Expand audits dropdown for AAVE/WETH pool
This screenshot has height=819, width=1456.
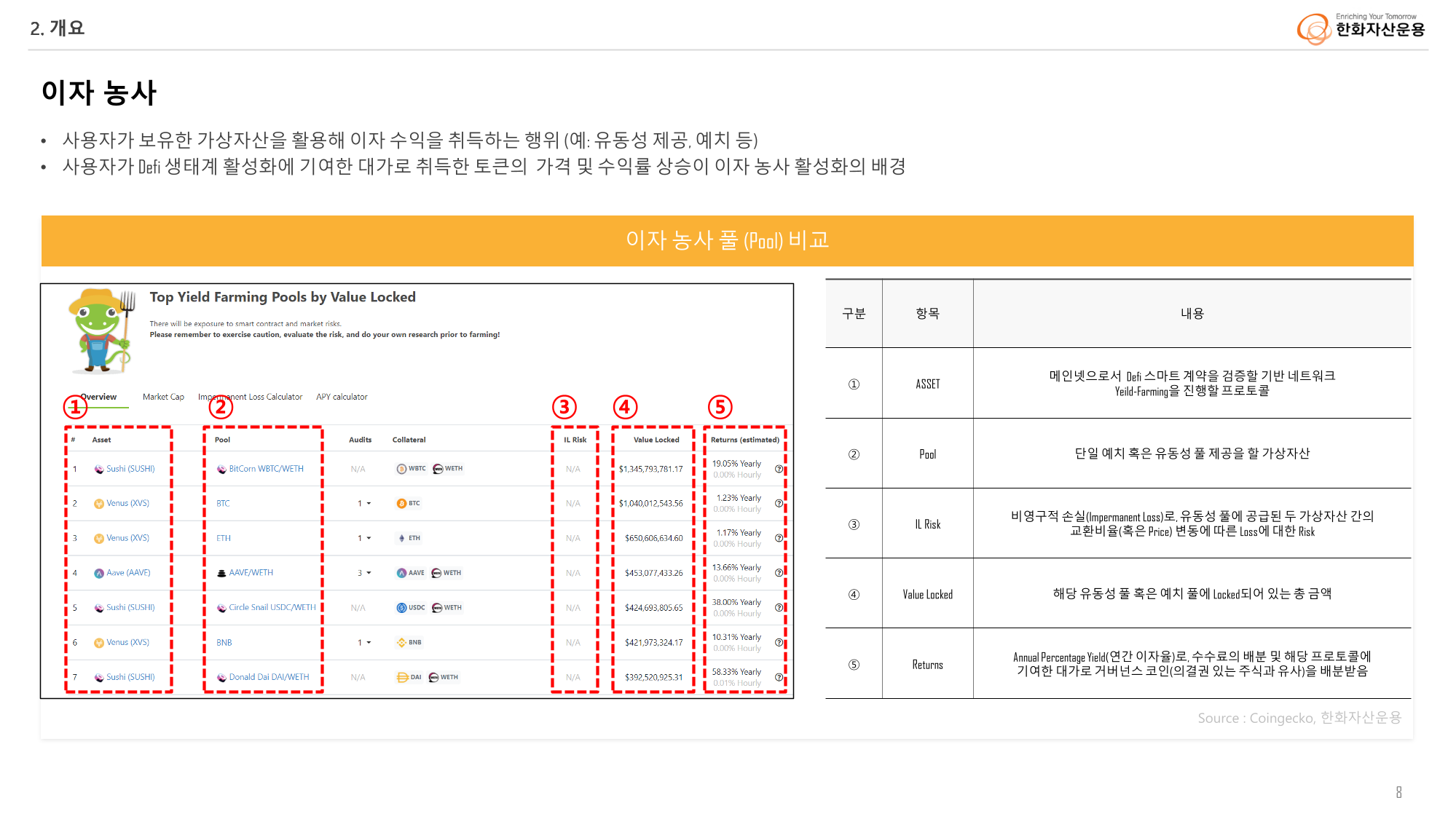pyautogui.click(x=369, y=573)
